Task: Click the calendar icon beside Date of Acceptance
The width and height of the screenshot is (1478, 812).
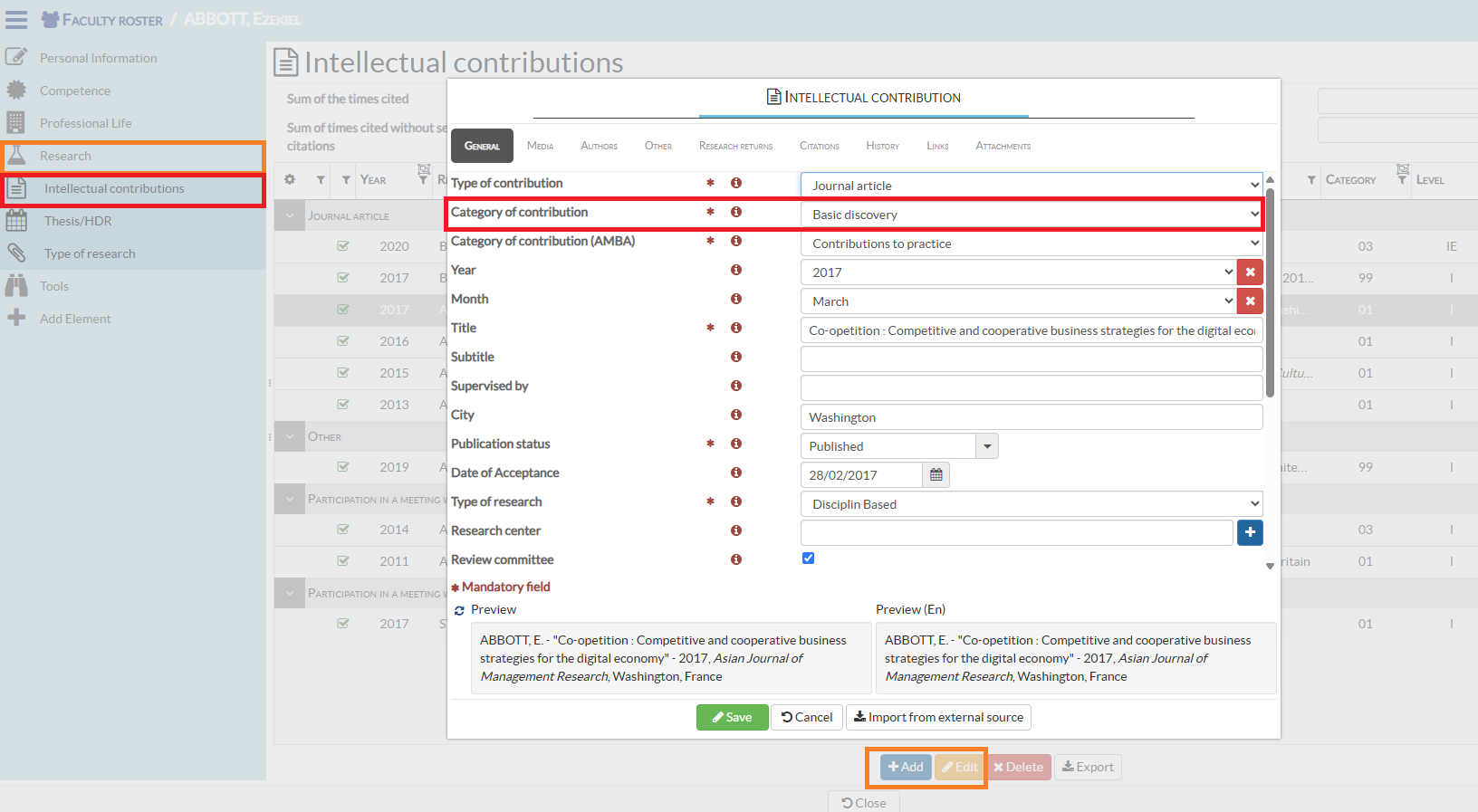Action: point(936,475)
